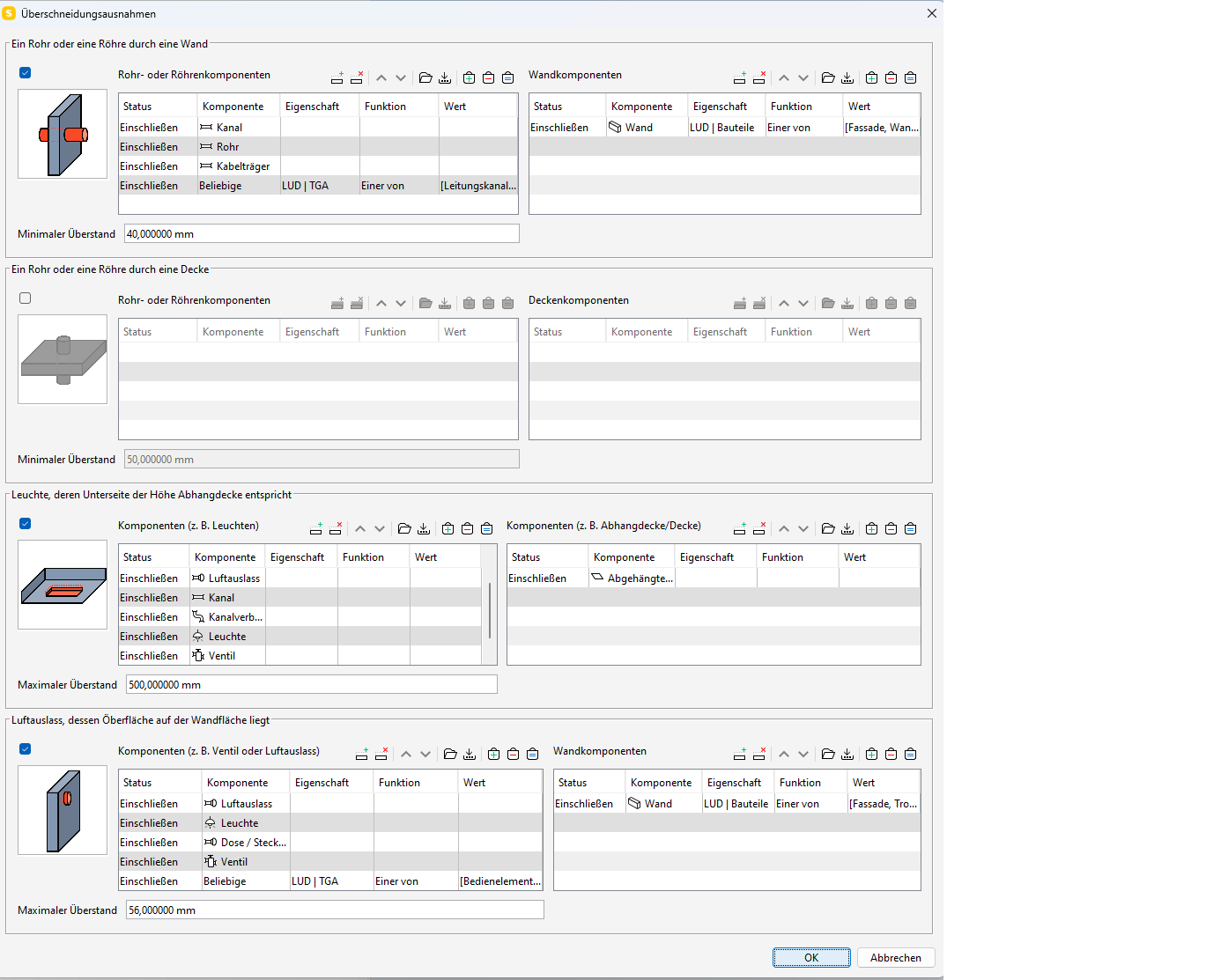Cancel with the Abbrechen button

click(x=896, y=957)
